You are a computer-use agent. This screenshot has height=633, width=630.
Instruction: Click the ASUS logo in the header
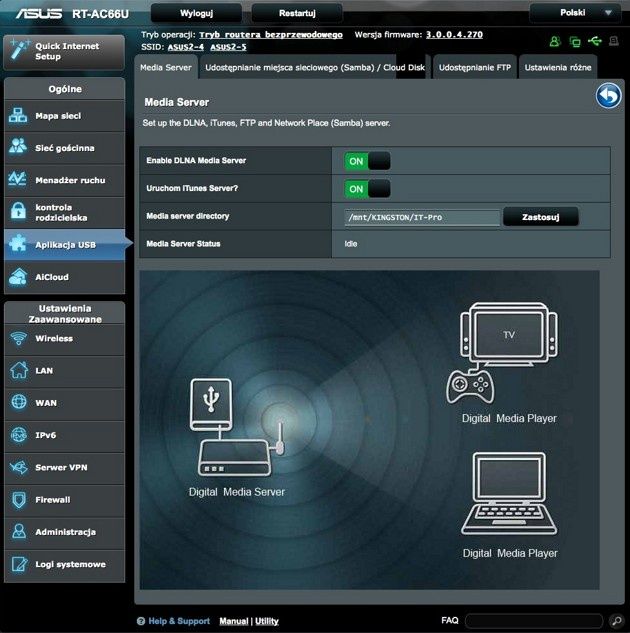coord(39,13)
